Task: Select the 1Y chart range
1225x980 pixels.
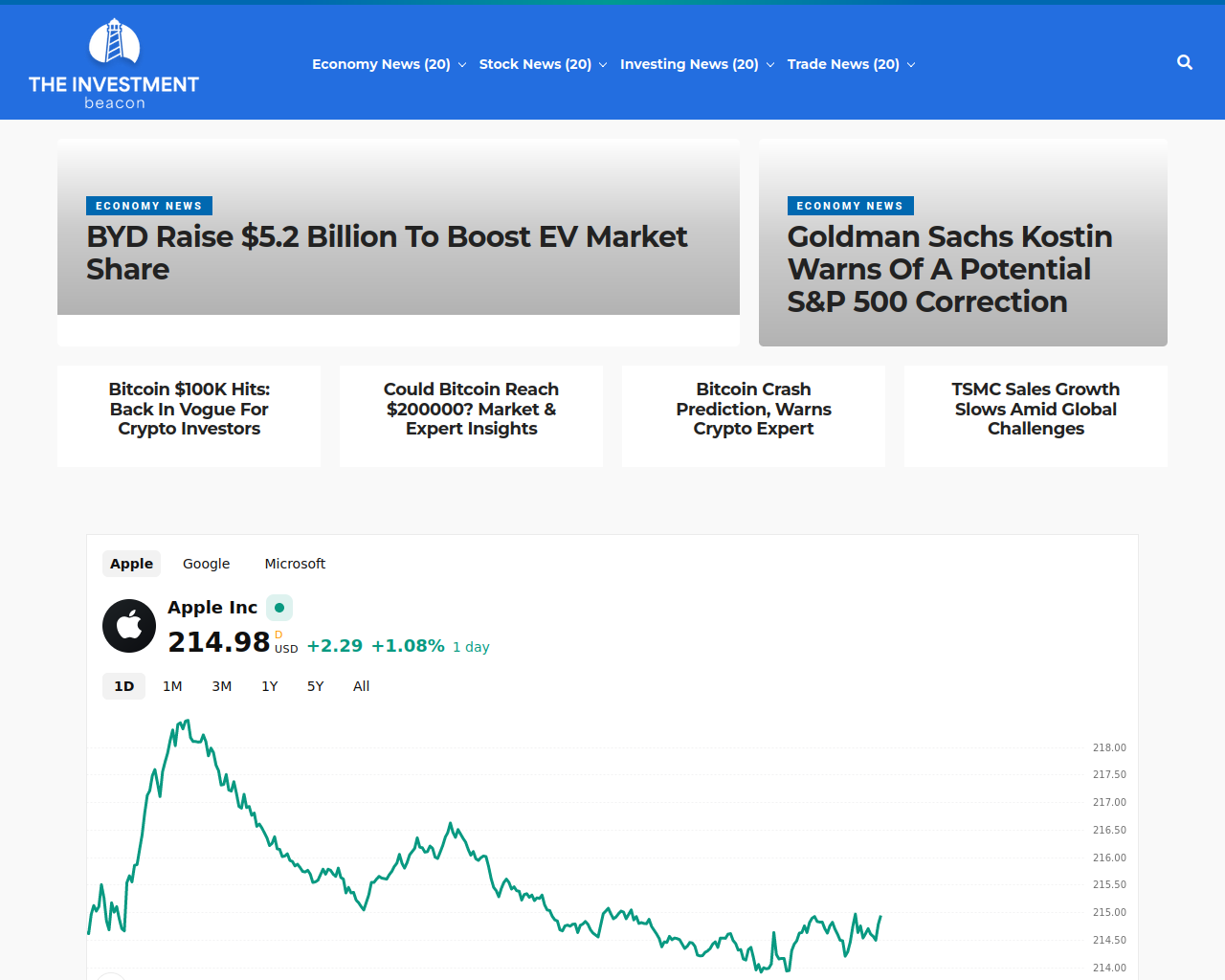Action: (270, 686)
